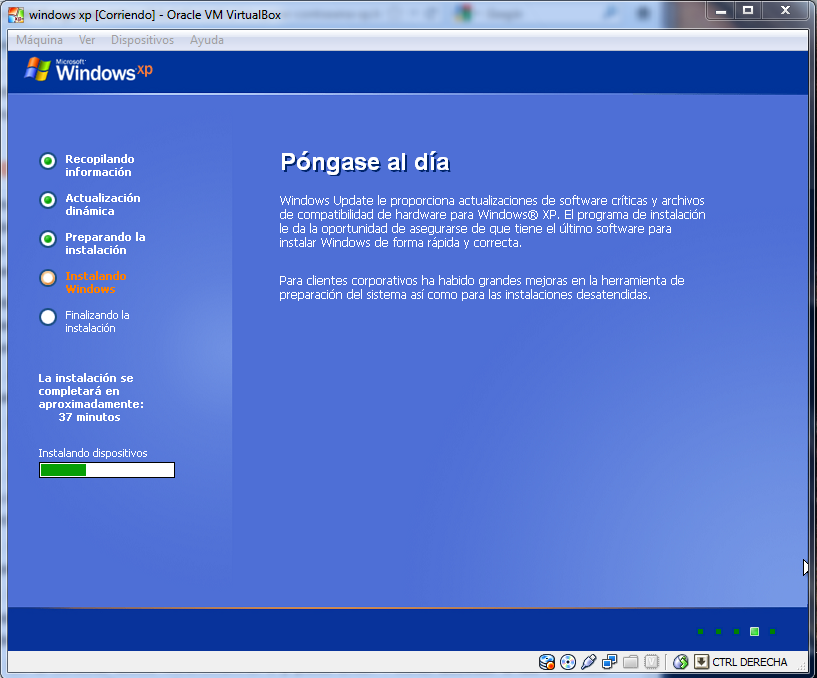Click the 'Preparando la instalación' step label
Image resolution: width=817 pixels, height=678 pixels.
tap(105, 243)
